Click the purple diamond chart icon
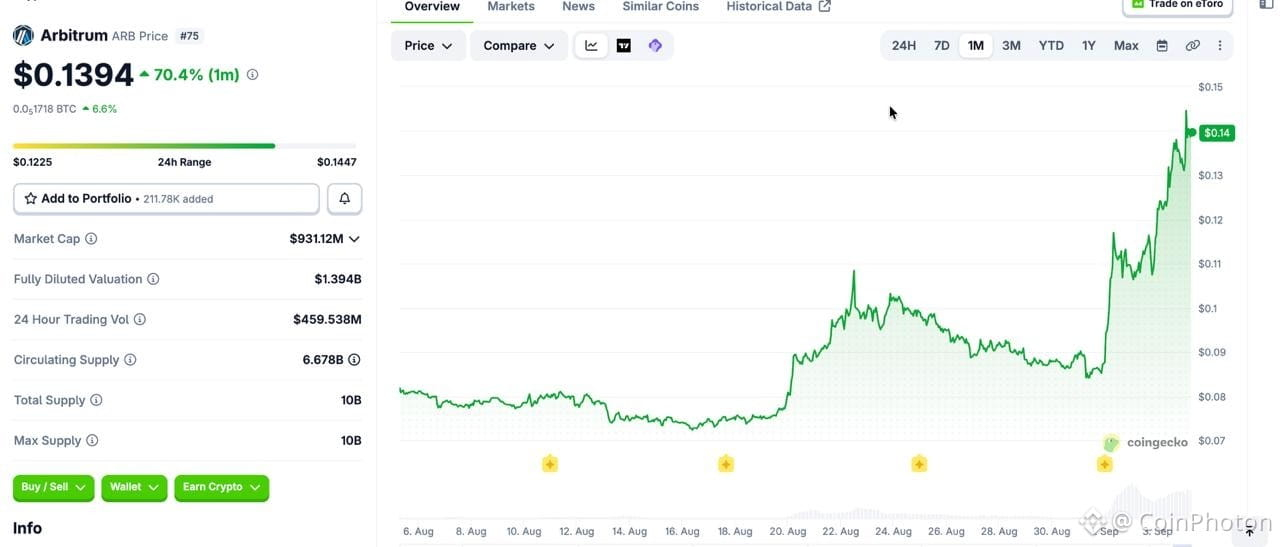Screen dimensions: 1280x547 655,46
